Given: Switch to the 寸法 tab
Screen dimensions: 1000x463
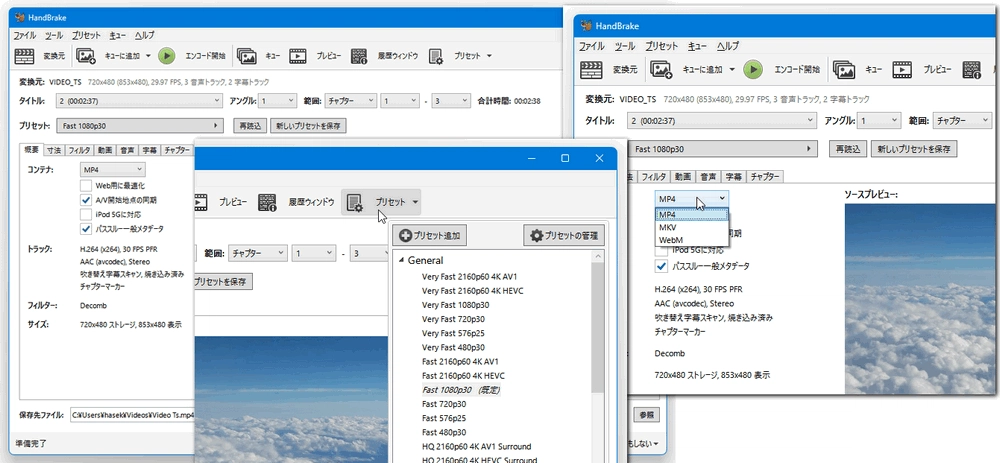Looking at the screenshot, I should pyautogui.click(x=53, y=150).
